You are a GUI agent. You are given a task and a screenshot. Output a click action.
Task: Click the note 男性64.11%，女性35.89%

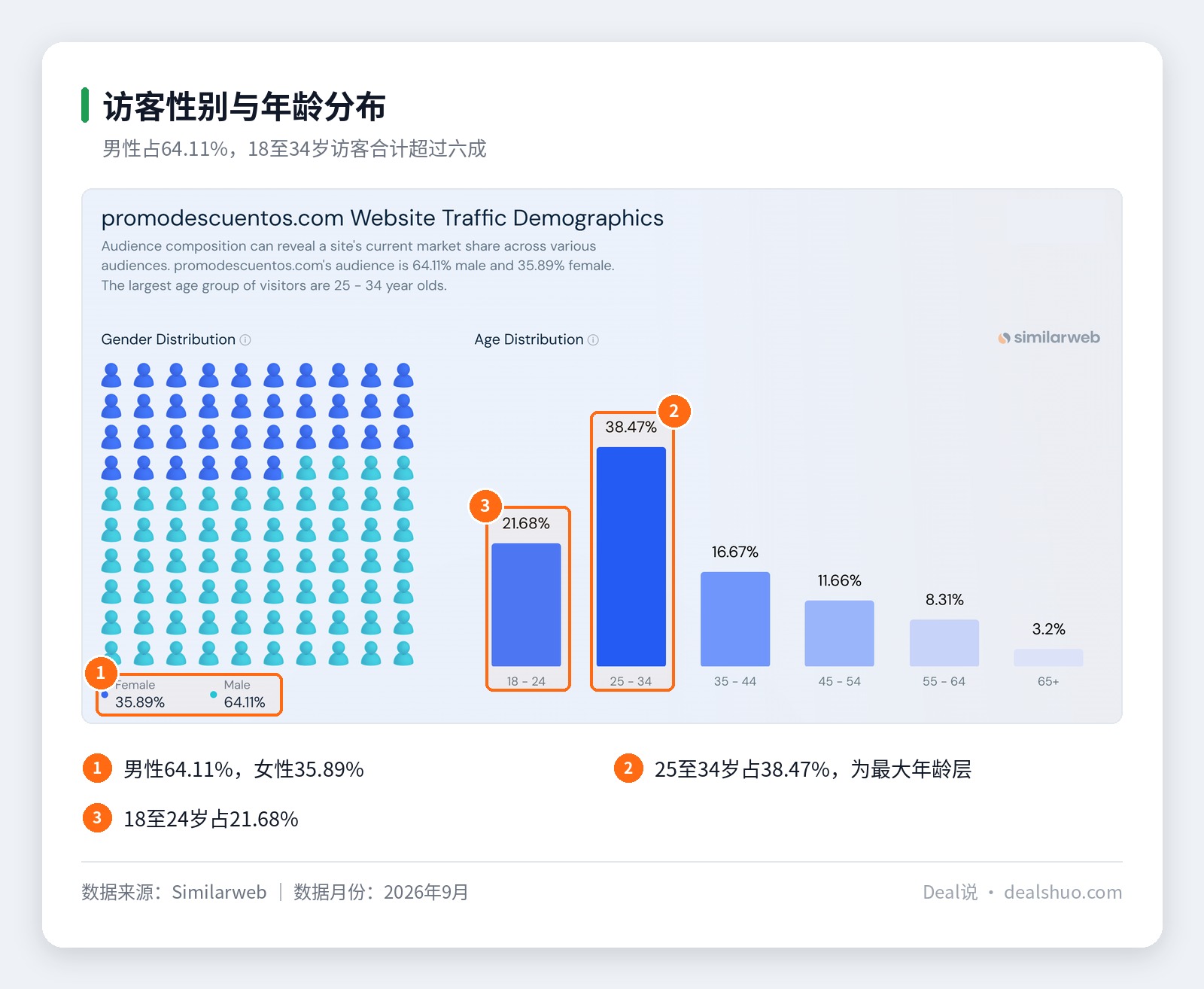[244, 769]
